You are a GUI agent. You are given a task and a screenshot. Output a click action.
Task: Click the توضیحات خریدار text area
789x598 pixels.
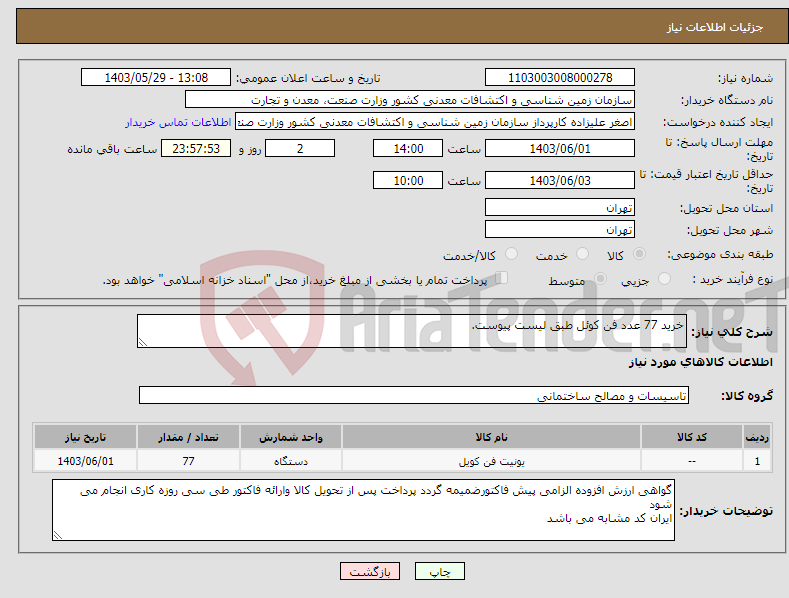(x=363, y=510)
